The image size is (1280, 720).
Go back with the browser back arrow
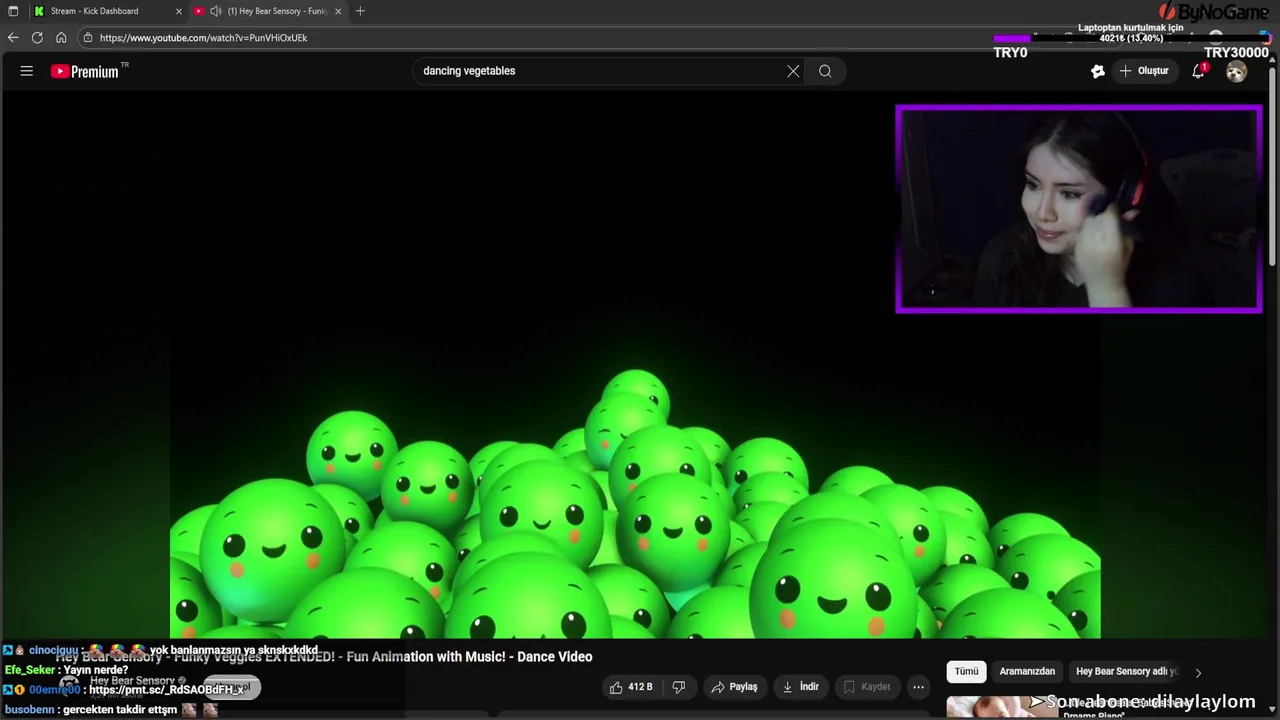pos(12,37)
